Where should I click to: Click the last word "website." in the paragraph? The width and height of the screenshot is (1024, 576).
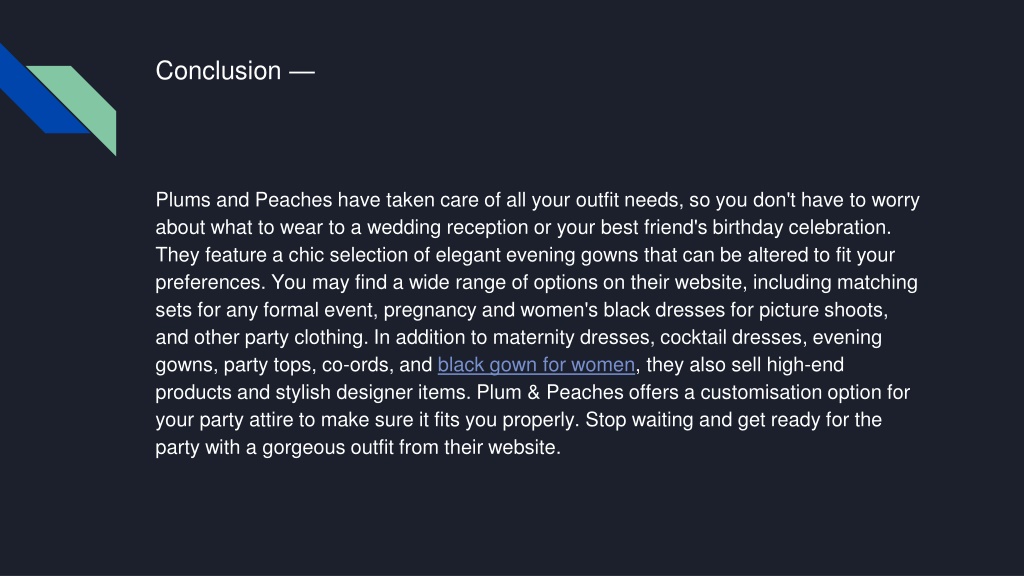[524, 447]
